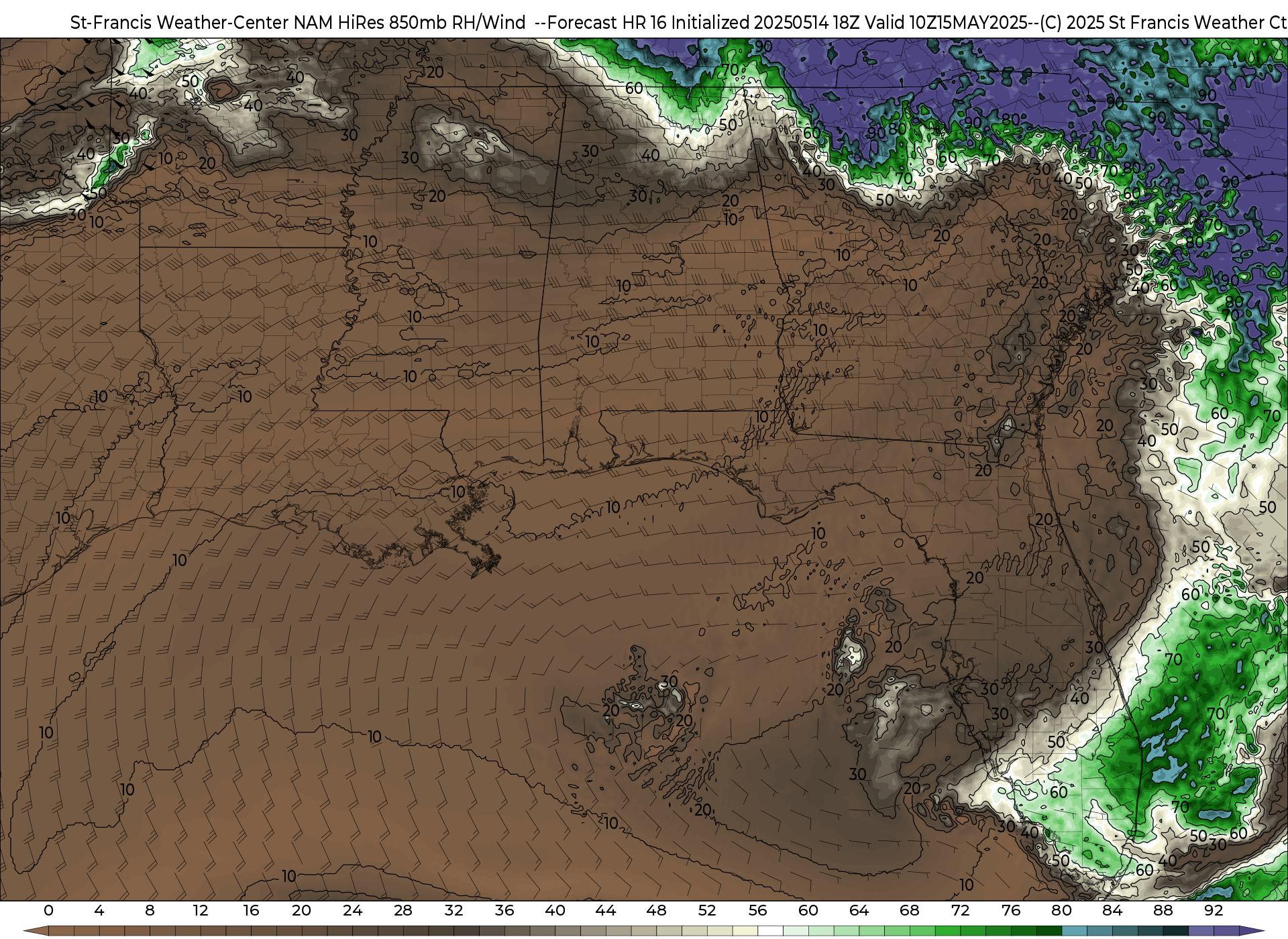Image resolution: width=1288 pixels, height=939 pixels.
Task: Click the '92' legend scale label
Action: click(x=1213, y=910)
